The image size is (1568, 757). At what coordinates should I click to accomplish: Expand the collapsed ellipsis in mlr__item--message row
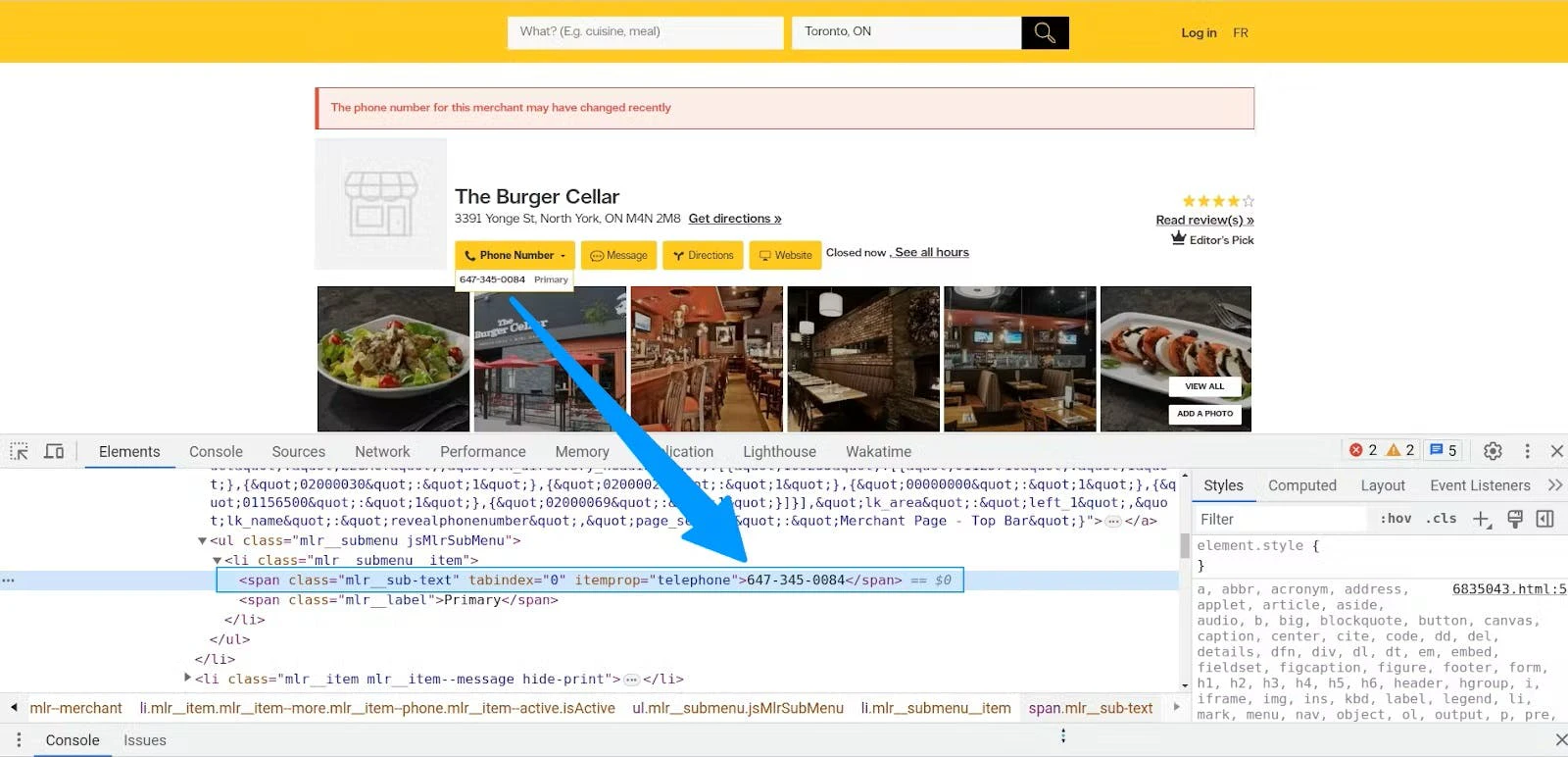coord(632,680)
